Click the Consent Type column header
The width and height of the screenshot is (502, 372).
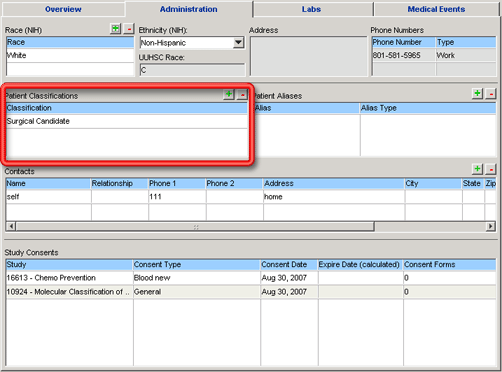197,265
